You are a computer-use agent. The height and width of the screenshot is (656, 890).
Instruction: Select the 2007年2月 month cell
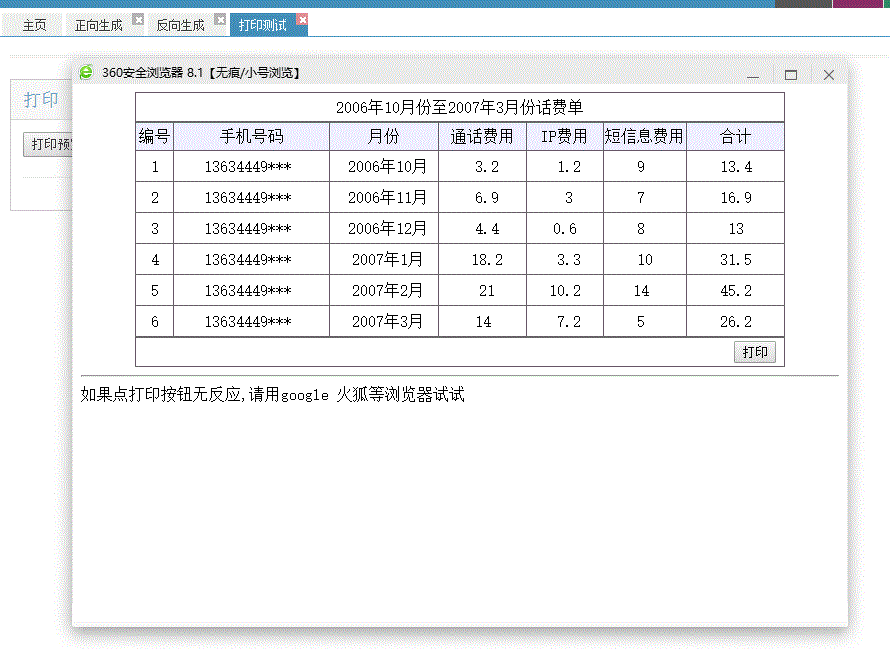384,291
